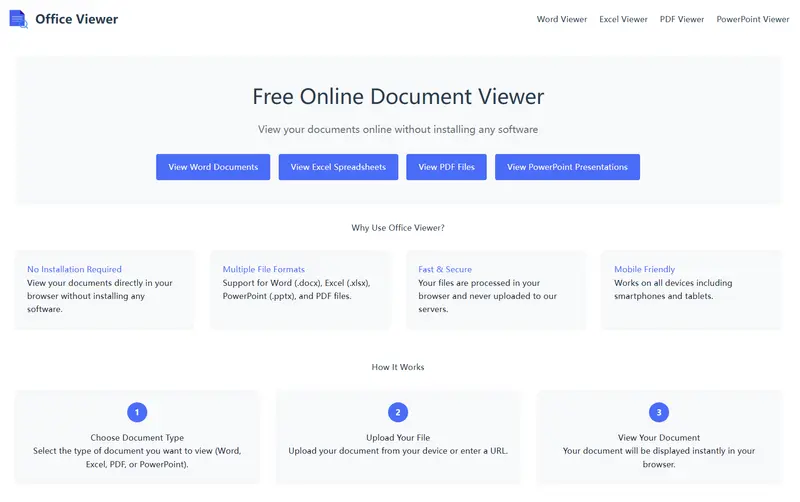This screenshot has height=502, width=800.
Task: Open the Office Viewer home title link
Action: pyautogui.click(x=77, y=19)
